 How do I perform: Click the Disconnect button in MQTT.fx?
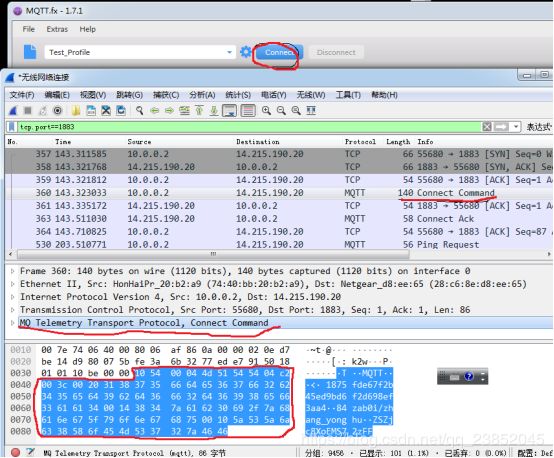coord(336,52)
